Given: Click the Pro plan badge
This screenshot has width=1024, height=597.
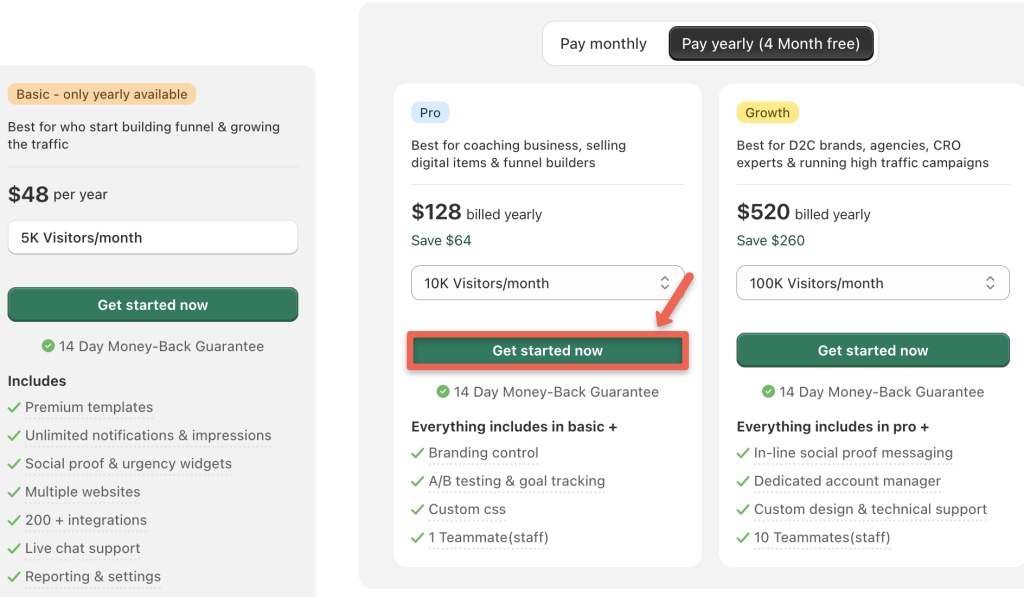Looking at the screenshot, I should click(x=430, y=113).
